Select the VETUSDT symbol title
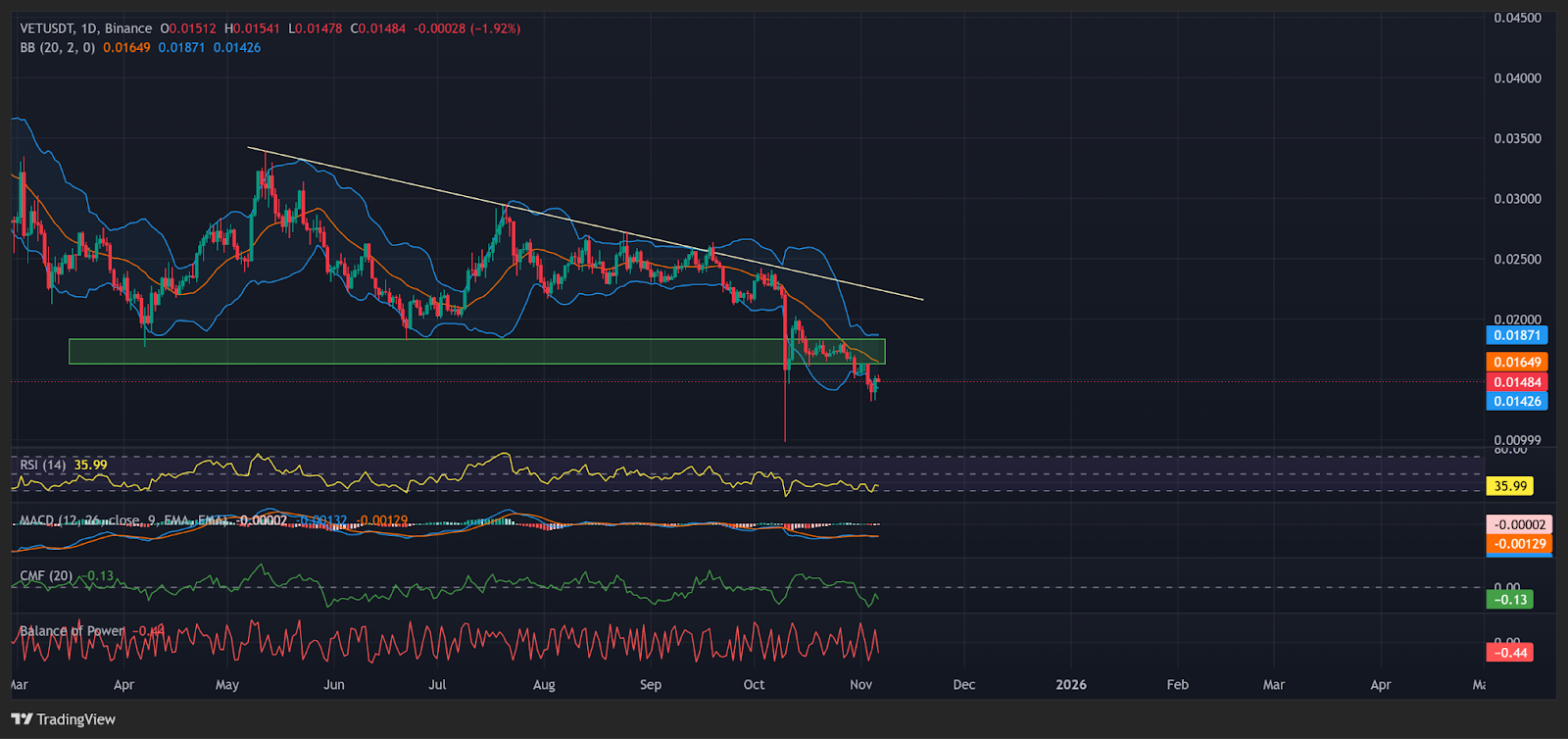This screenshot has width=1568, height=739. click(x=47, y=28)
